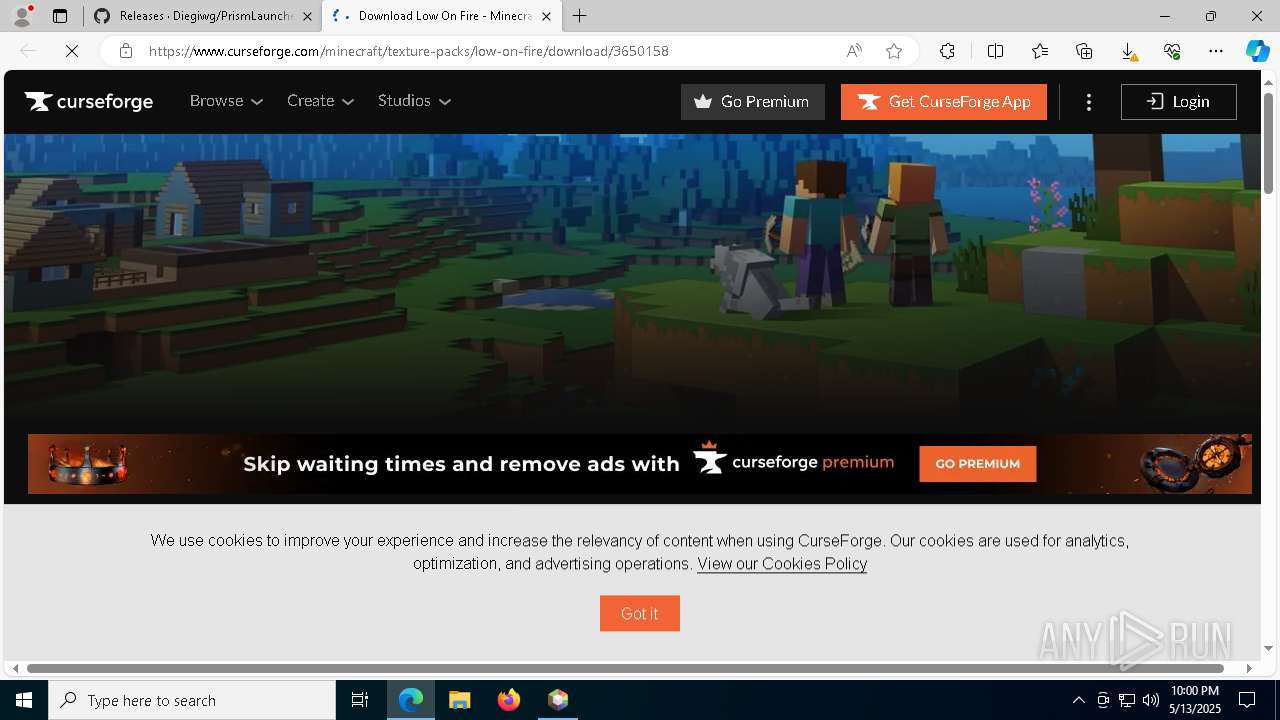Screen dimensions: 1280x720
Task: Open the Favorites list icon
Action: 1040,51
